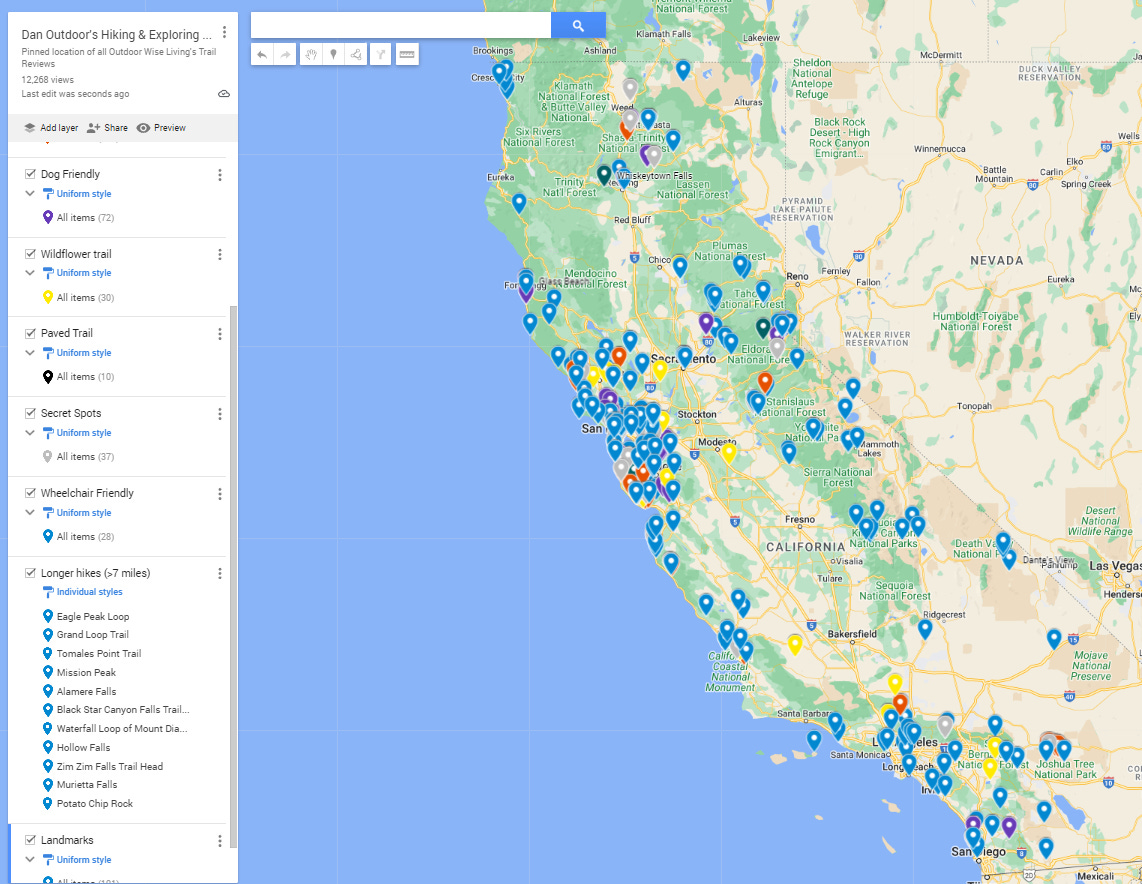Open the map title options menu

point(224,32)
